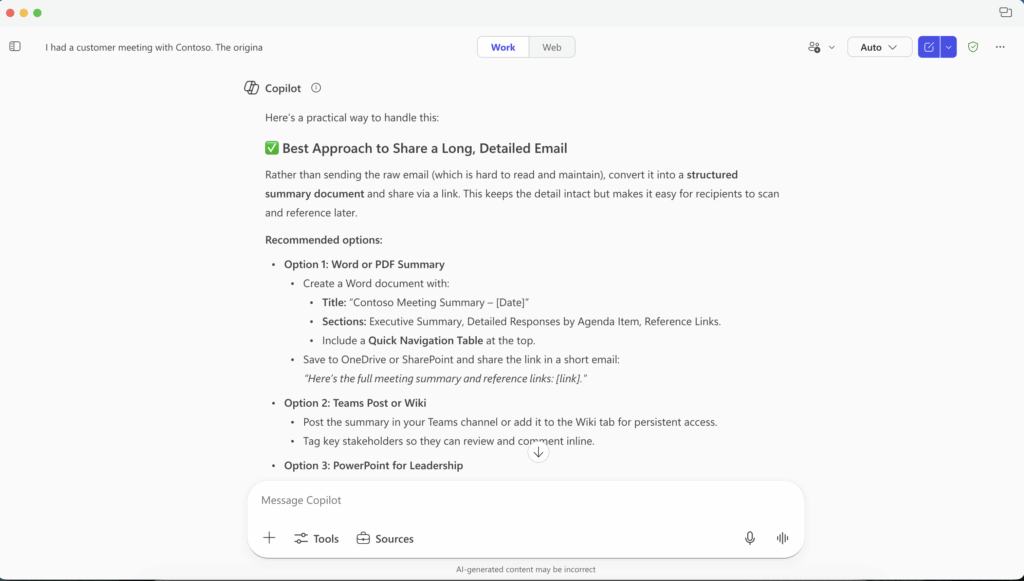Screen dimensions: 1024x581
Task: Switch to the Web scope
Action: point(552,47)
